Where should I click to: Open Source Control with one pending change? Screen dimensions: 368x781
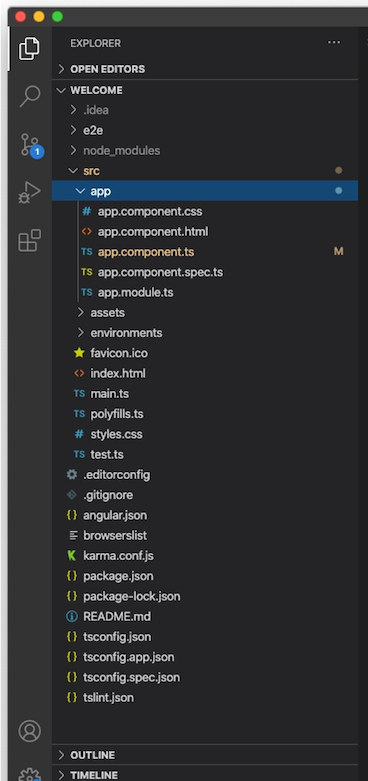[x=30, y=145]
